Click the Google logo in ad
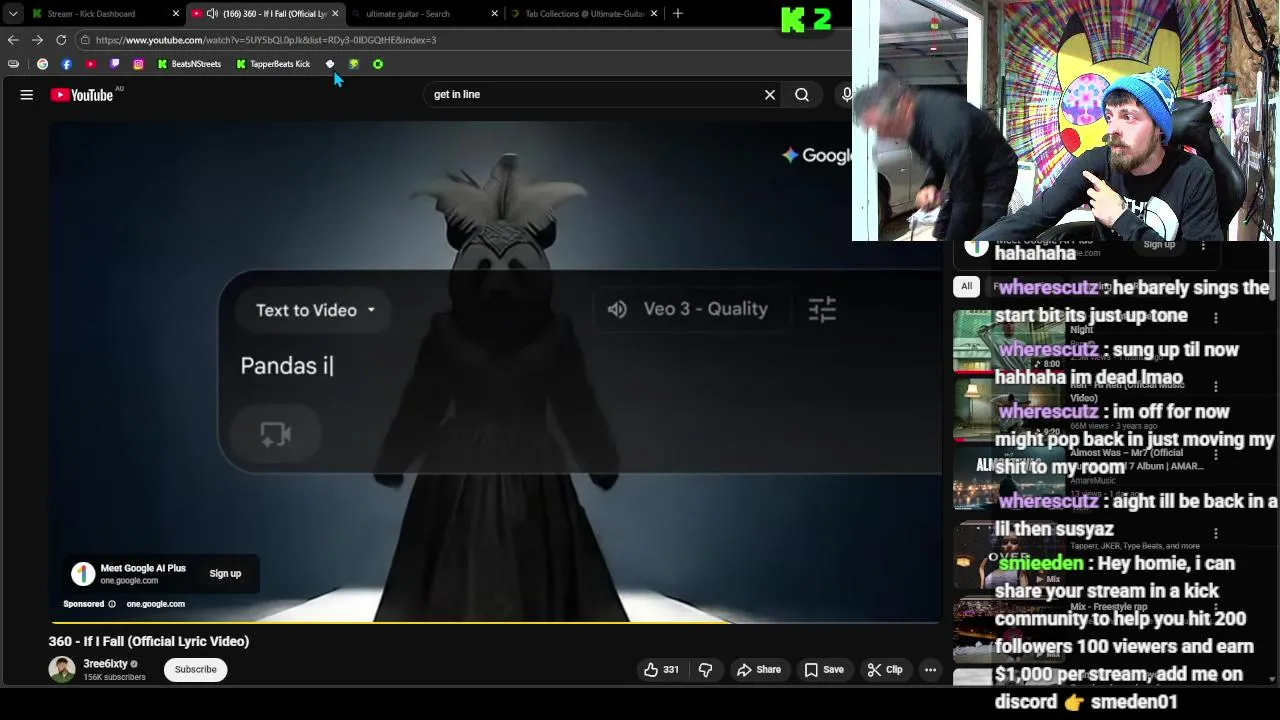 pos(817,155)
